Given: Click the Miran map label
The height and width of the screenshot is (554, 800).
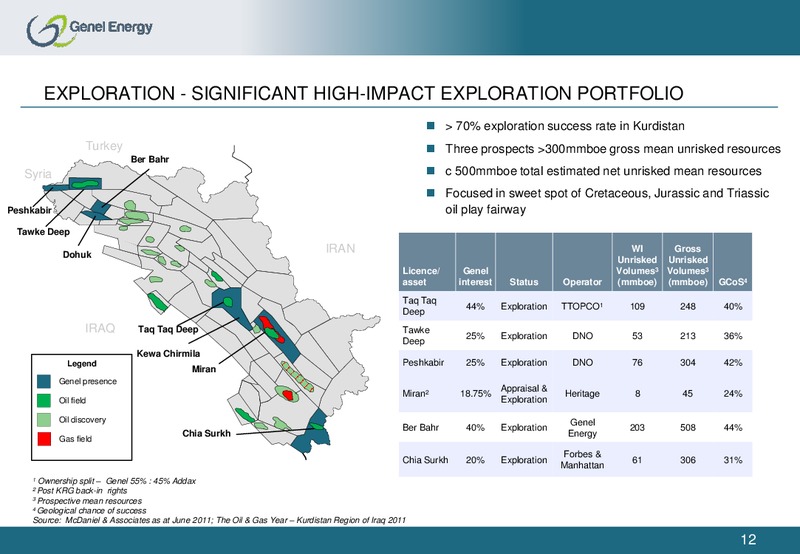Looking at the screenshot, I should 204,369.
